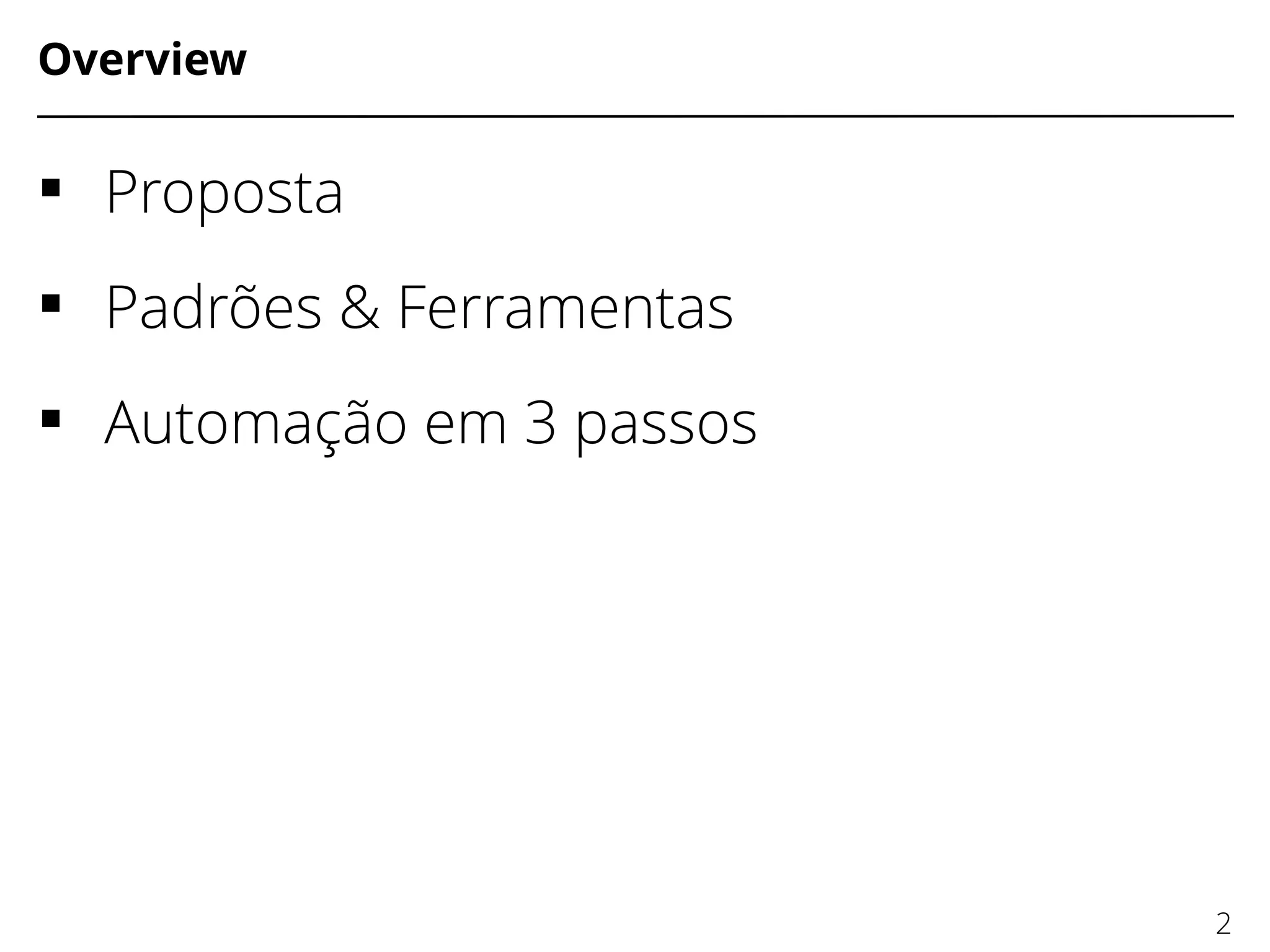Click the digit 3 in third bullet
This screenshot has width=1270, height=952.
[x=540, y=423]
